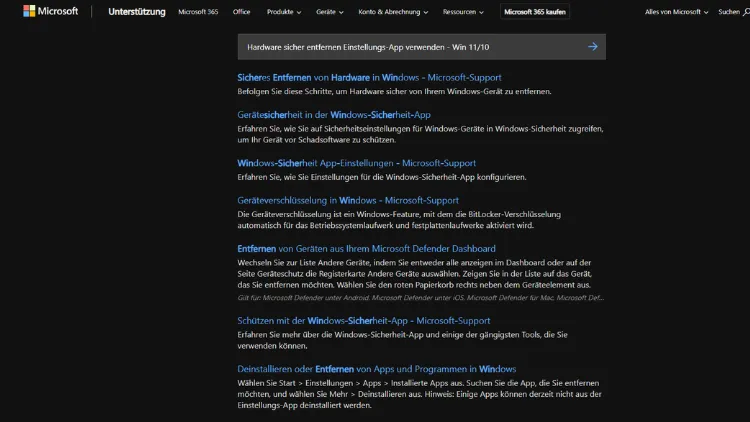The image size is (750, 422).
Task: Open Office nav item
Action: [242, 12]
